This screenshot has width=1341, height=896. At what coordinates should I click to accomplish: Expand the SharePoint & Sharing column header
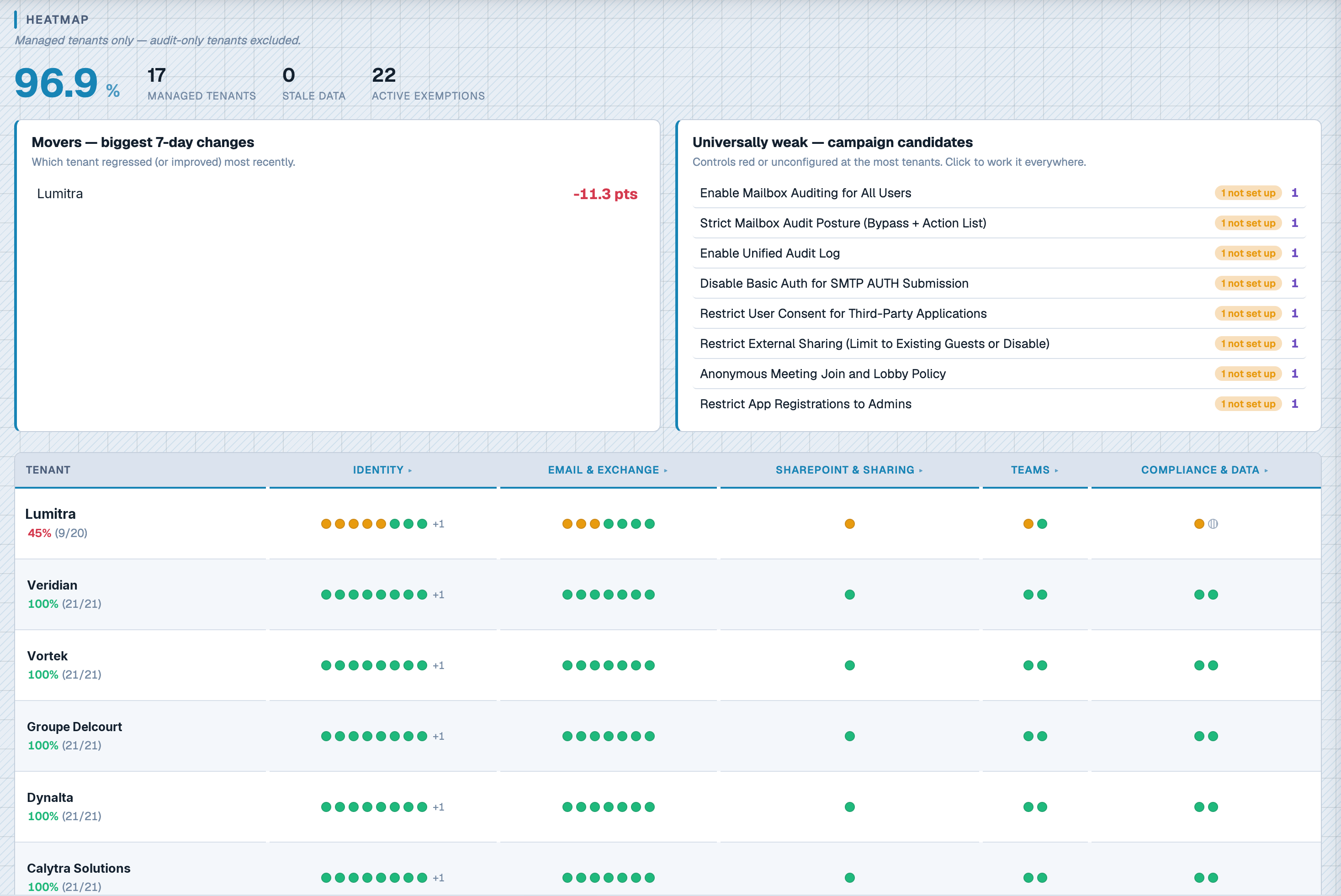point(849,470)
